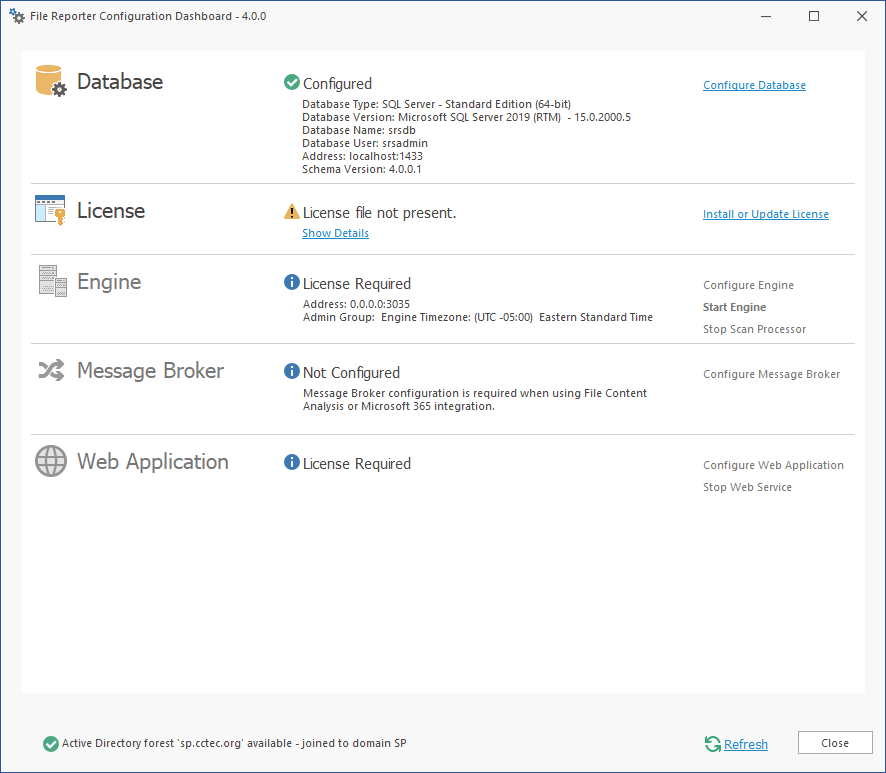Viewport: 886px width, 773px height.
Task: Click Start Engine action
Action: [734, 307]
